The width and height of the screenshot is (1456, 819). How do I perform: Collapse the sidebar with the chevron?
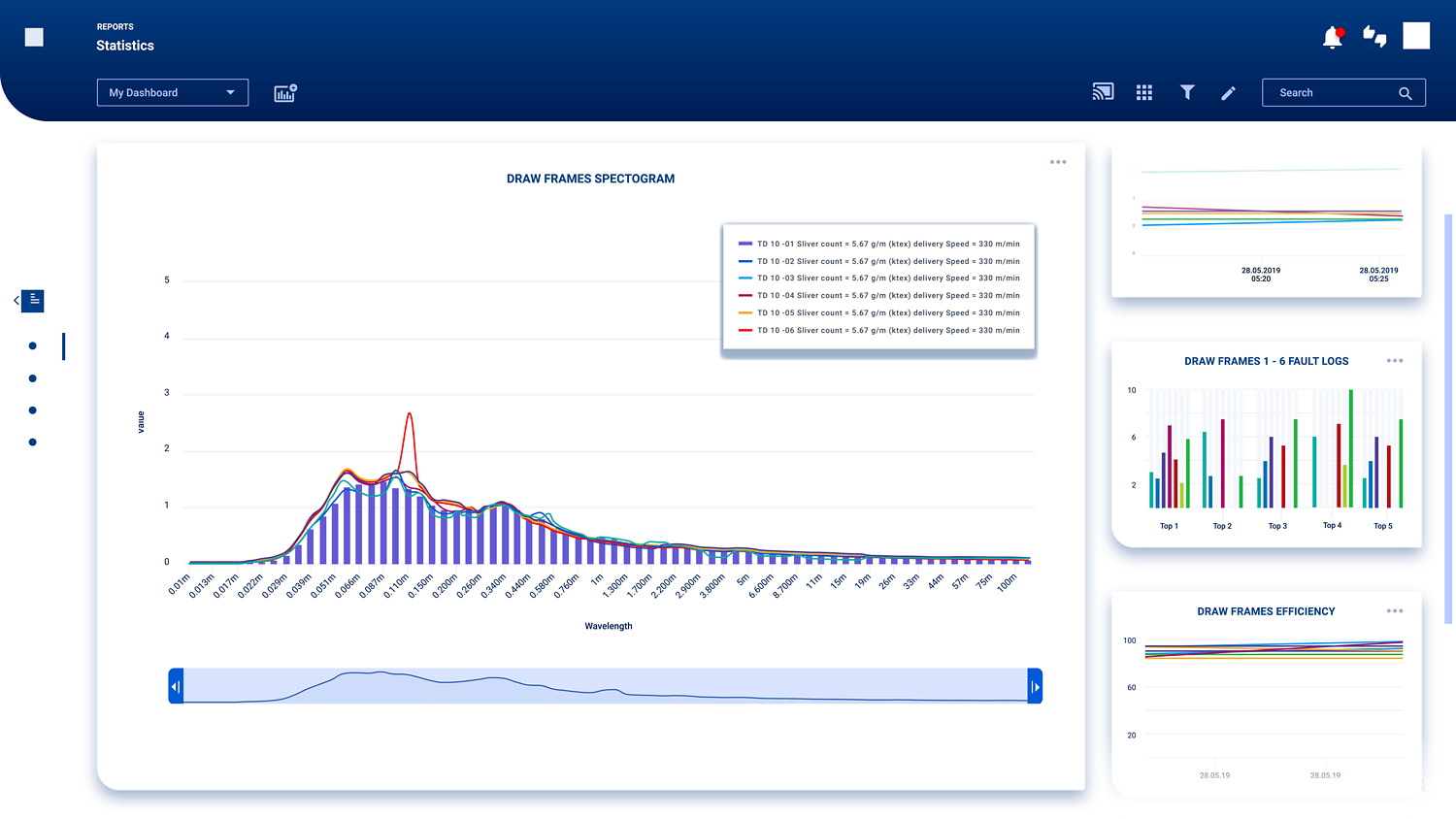pos(14,301)
